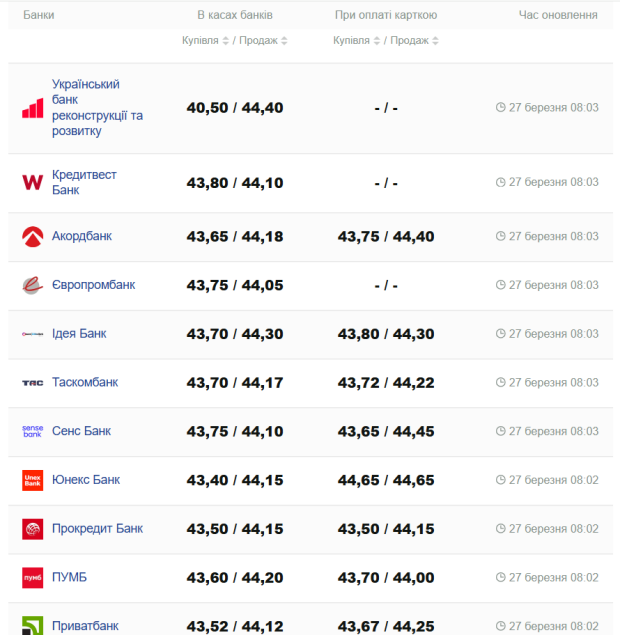Click the Європромбанк logo icon
This screenshot has height=635, width=620.
[33, 285]
